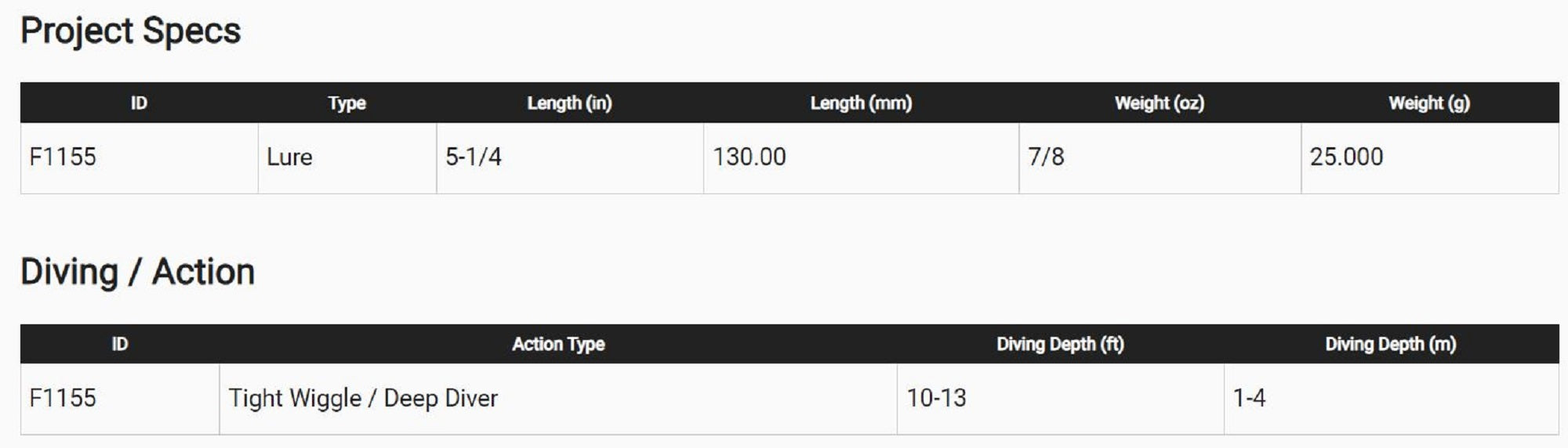Click the ID header in Project Specs table
The image size is (1568, 448).
(x=139, y=103)
